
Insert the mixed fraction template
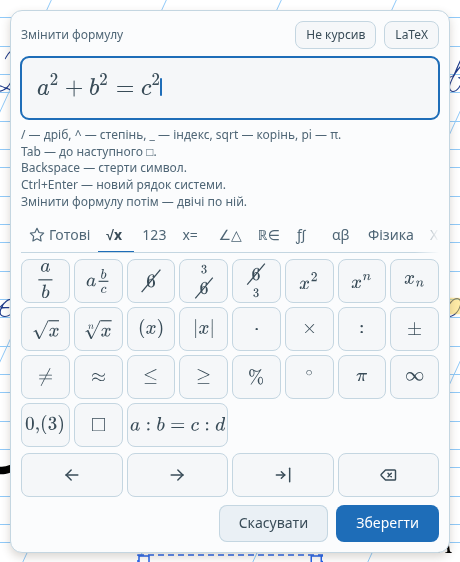tap(98, 281)
